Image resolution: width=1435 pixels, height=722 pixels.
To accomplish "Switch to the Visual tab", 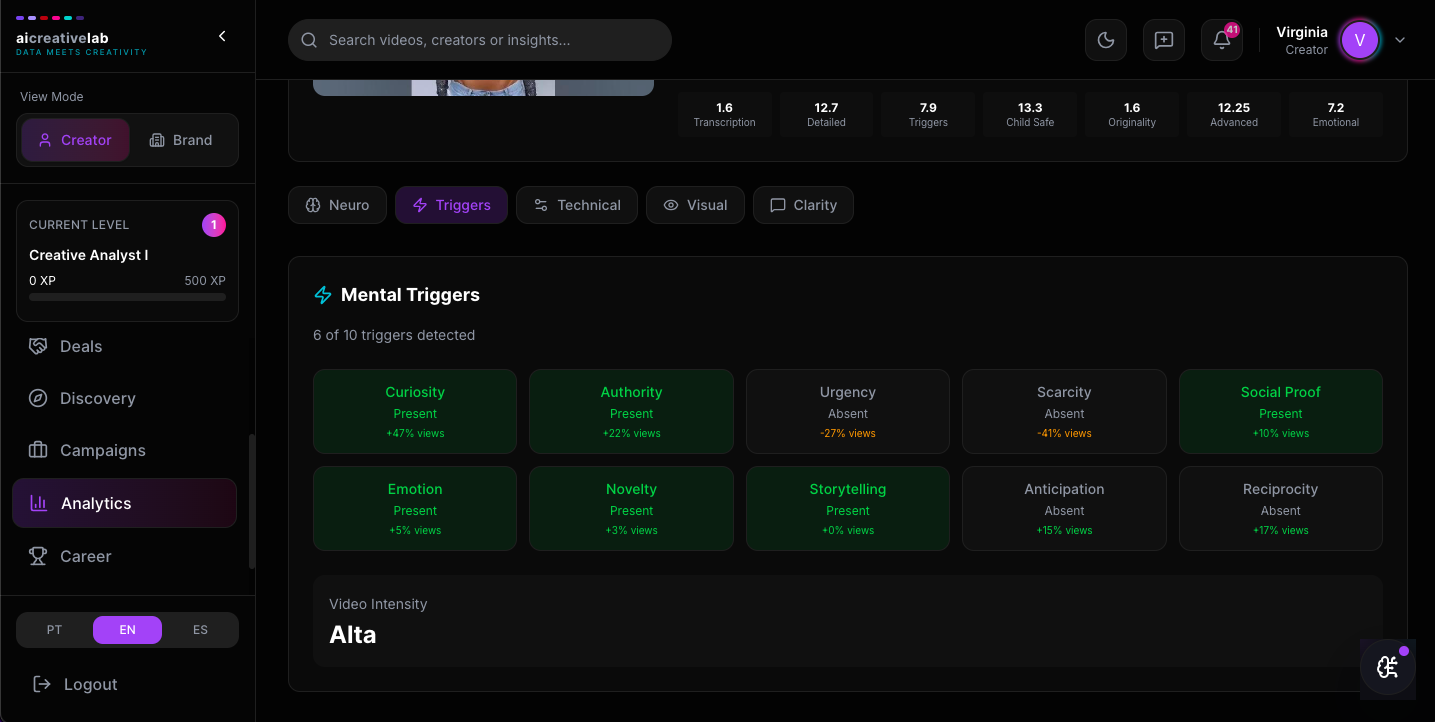I will [695, 205].
